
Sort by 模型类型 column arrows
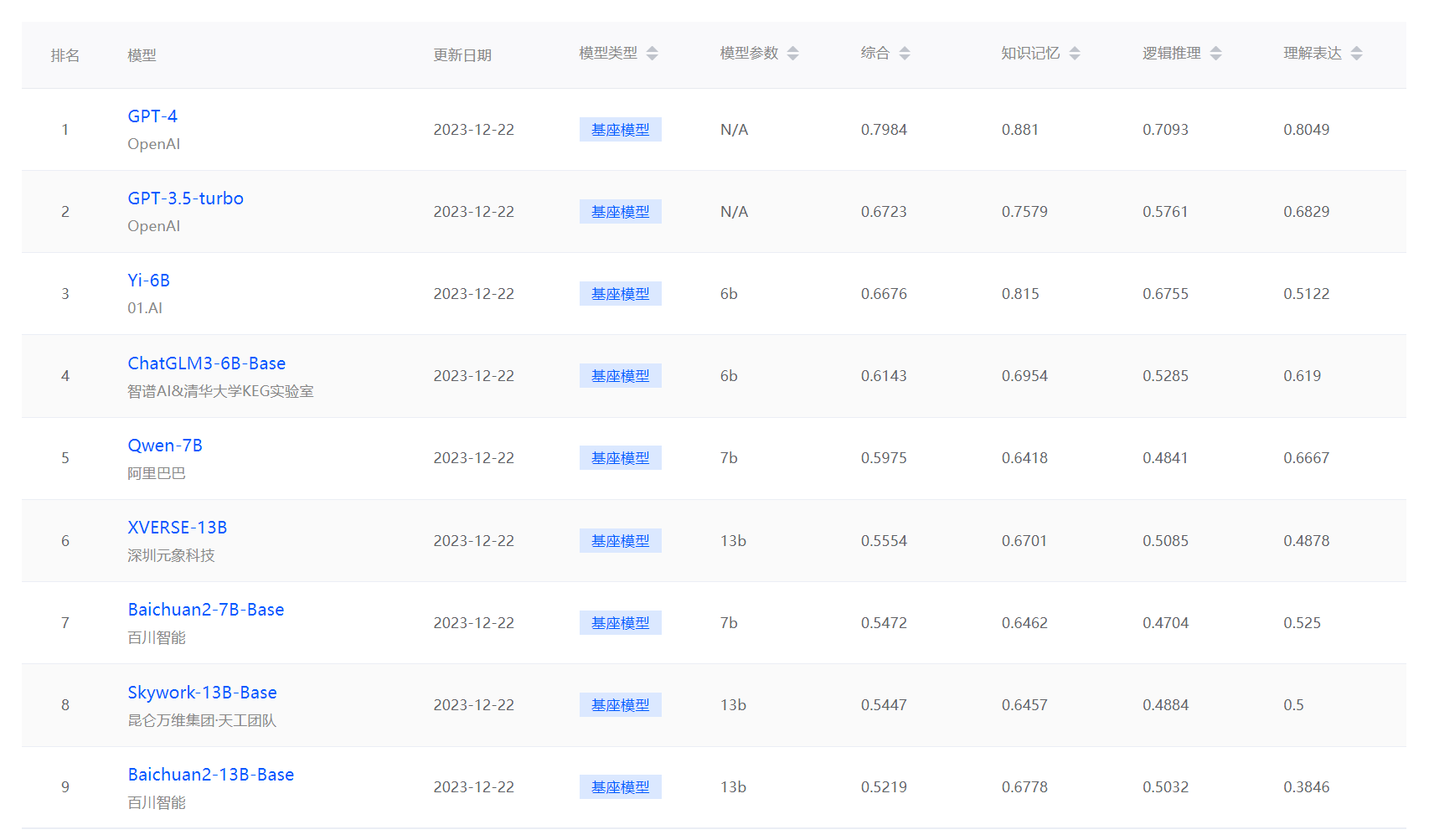(653, 54)
